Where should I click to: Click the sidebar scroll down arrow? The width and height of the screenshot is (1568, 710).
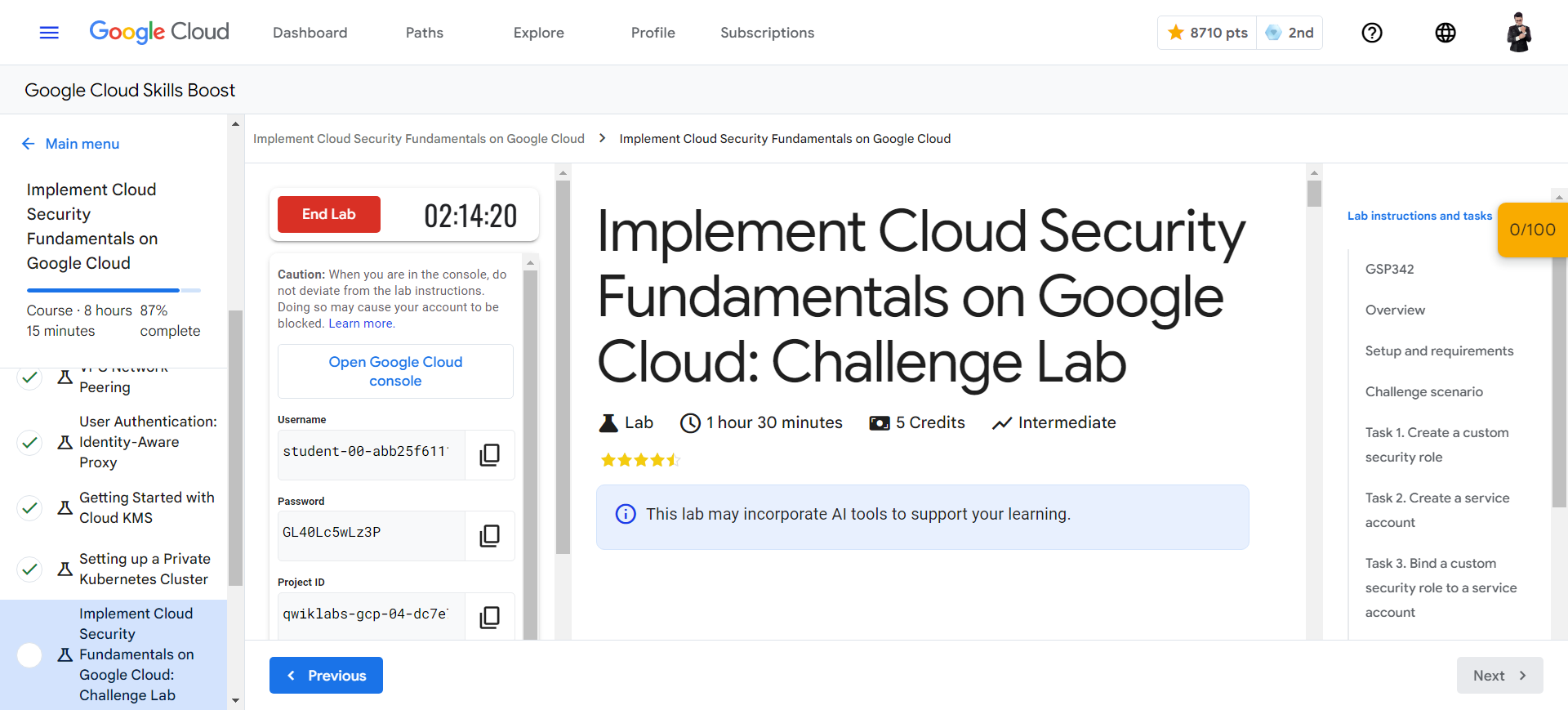click(235, 700)
